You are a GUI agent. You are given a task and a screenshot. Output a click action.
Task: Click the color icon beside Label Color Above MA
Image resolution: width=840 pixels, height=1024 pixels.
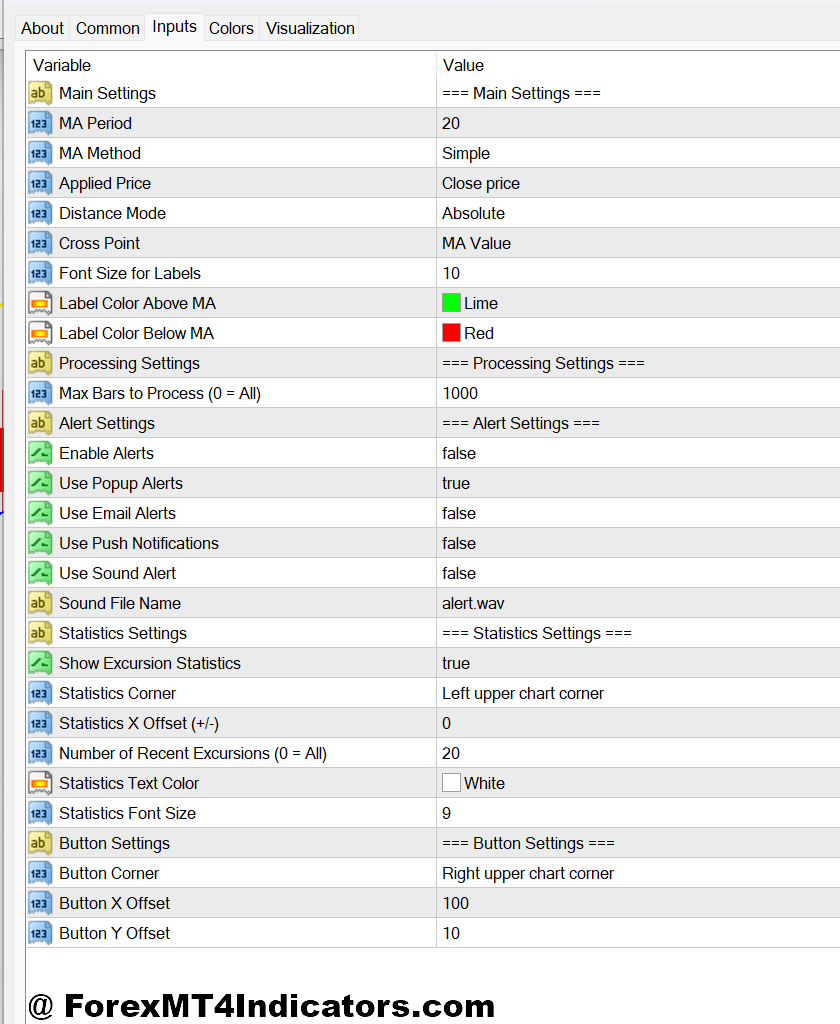(39, 303)
